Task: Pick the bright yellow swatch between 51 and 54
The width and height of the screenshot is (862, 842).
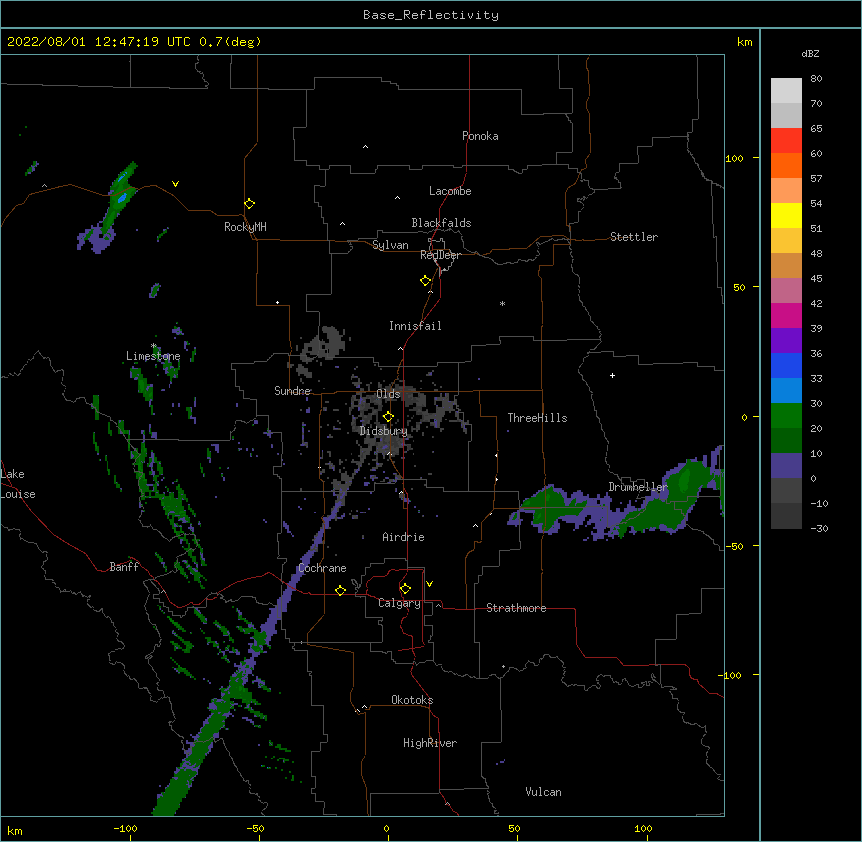Action: [x=786, y=215]
